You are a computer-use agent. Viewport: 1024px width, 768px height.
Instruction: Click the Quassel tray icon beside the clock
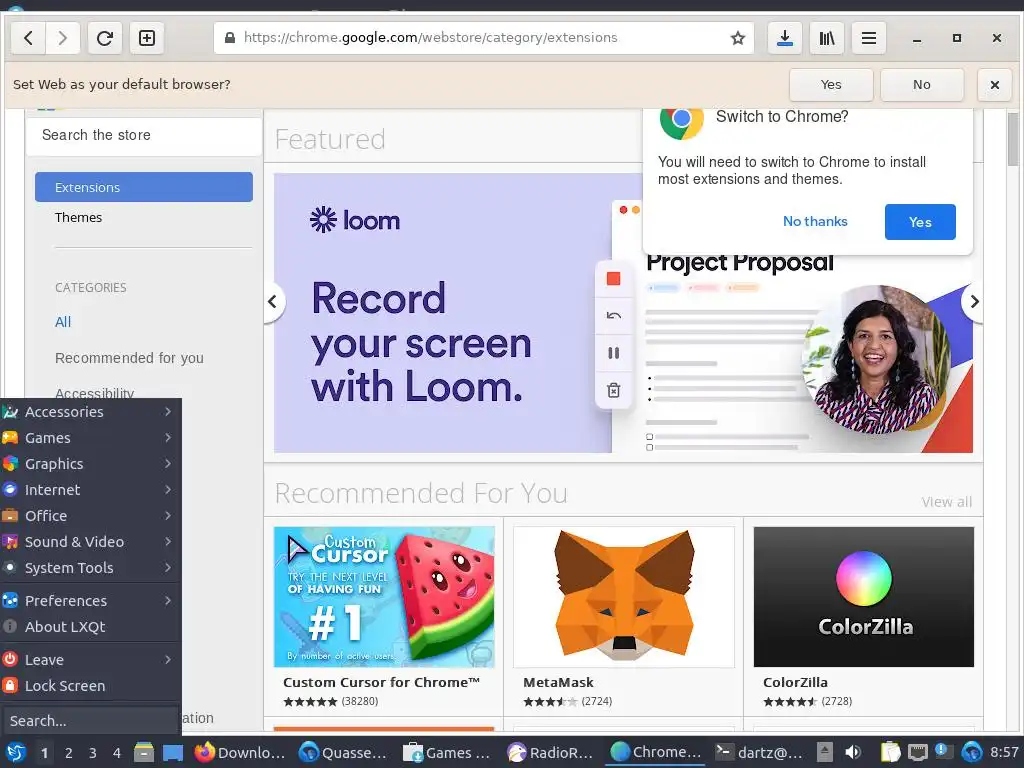pos(972,752)
